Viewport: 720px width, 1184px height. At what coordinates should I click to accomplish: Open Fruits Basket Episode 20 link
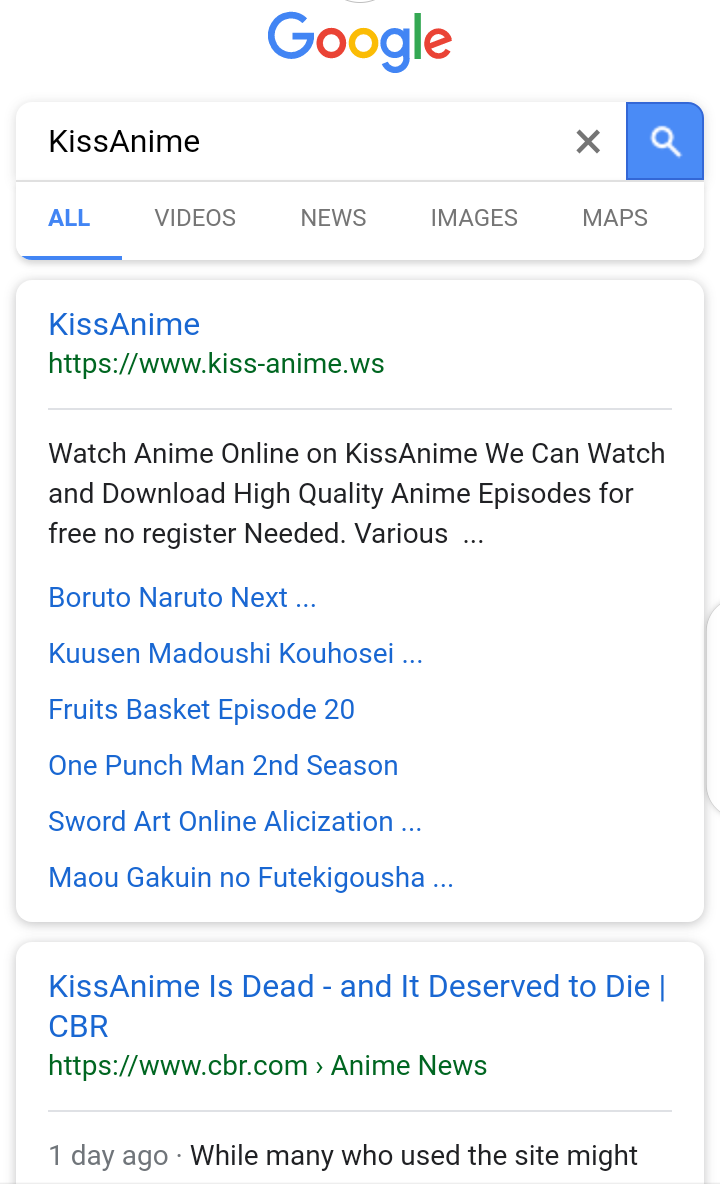click(x=201, y=710)
